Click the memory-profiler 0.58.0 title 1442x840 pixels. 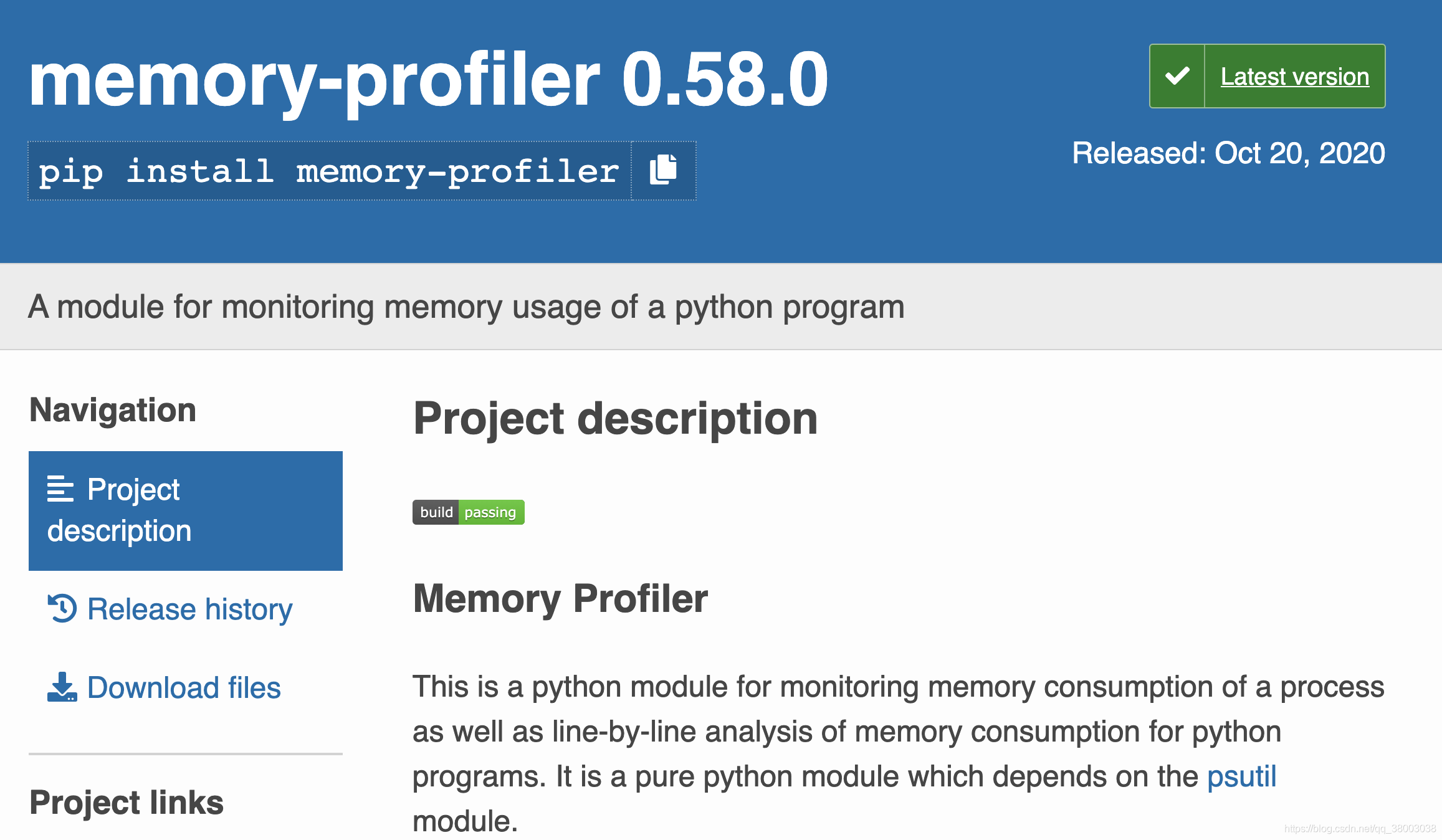click(429, 78)
